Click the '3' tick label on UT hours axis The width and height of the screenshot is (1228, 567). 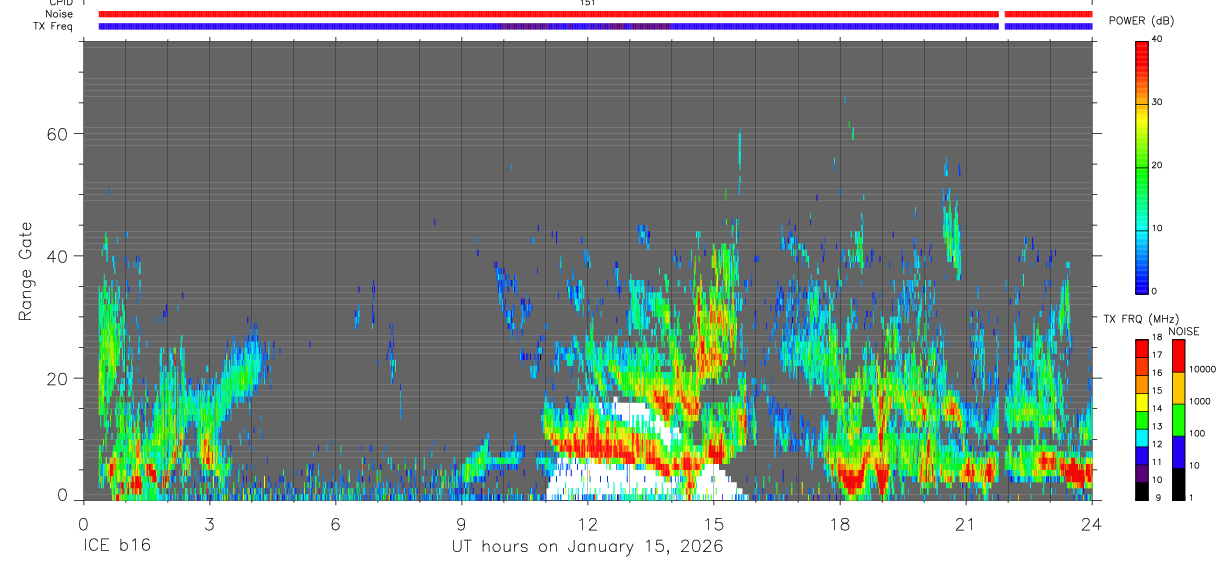(x=209, y=523)
